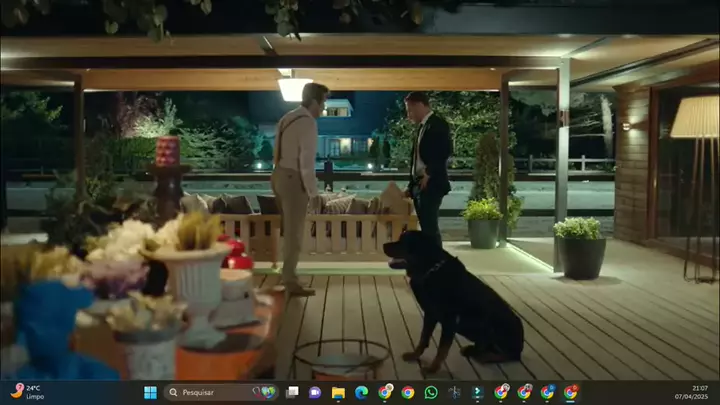Click far-right taskbar edge to show desktop
The height and width of the screenshot is (405, 720).
(x=718, y=392)
